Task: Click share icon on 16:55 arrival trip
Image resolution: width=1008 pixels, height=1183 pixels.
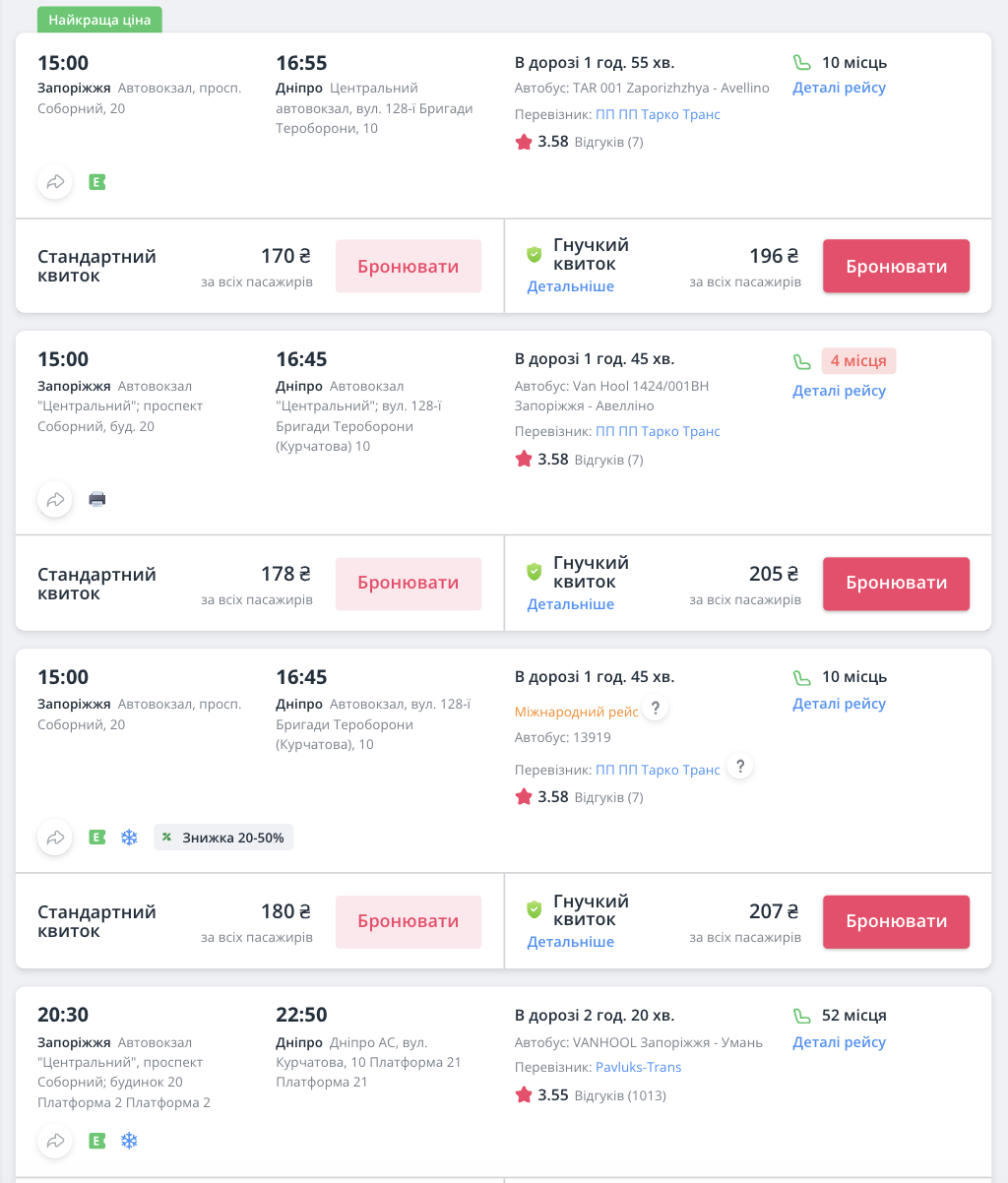Action: pos(55,182)
